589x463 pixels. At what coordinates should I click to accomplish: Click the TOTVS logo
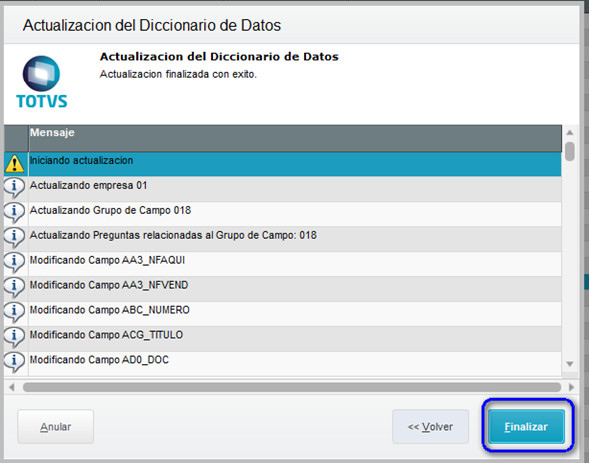coord(42,82)
